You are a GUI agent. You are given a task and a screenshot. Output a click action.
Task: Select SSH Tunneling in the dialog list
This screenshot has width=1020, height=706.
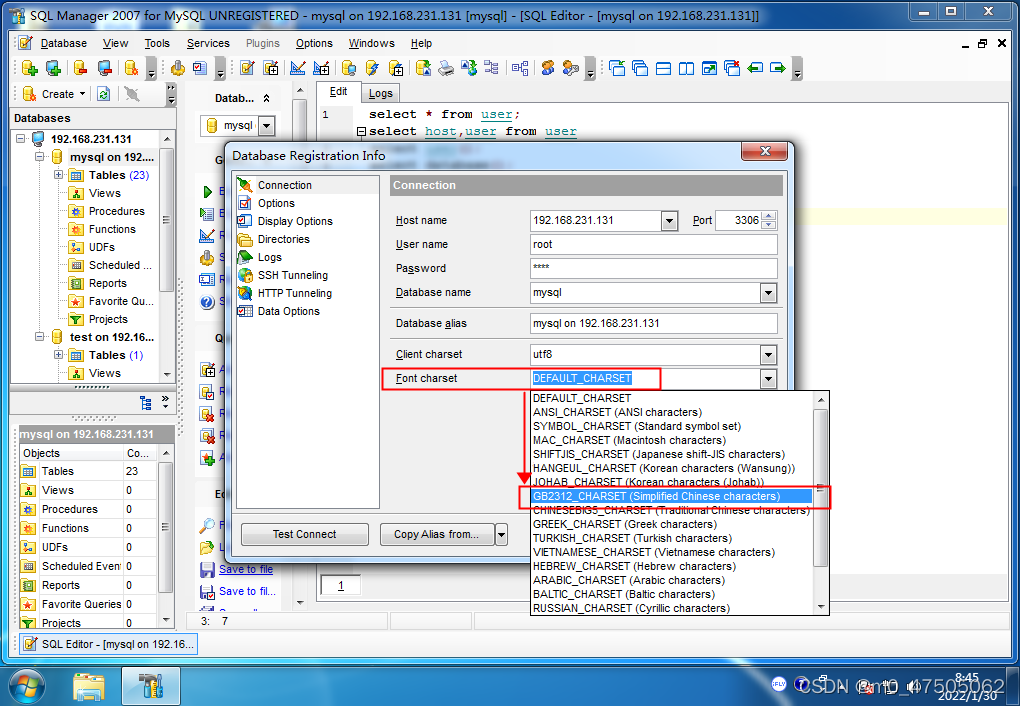click(x=293, y=275)
